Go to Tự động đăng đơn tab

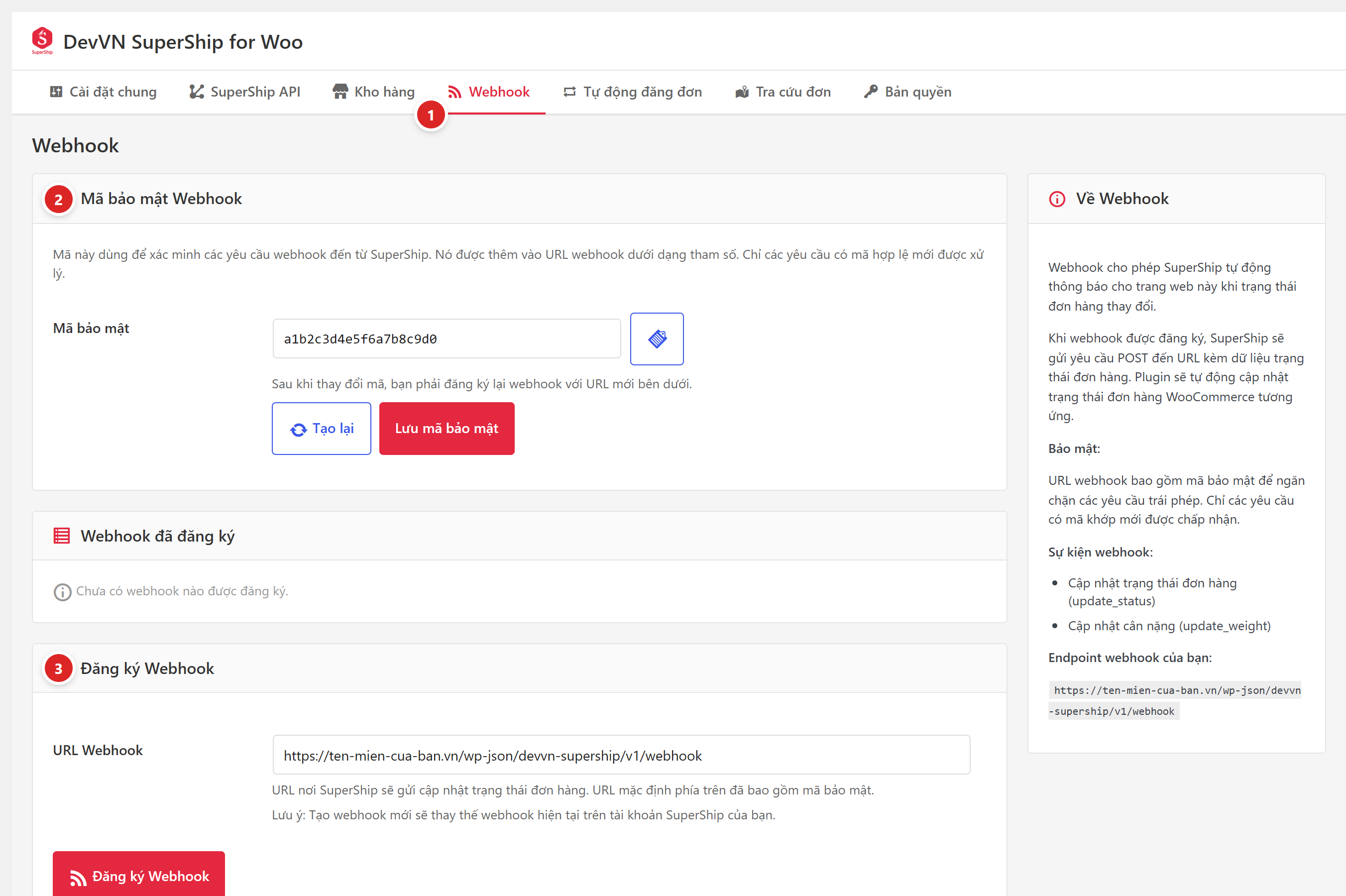pyautogui.click(x=633, y=92)
